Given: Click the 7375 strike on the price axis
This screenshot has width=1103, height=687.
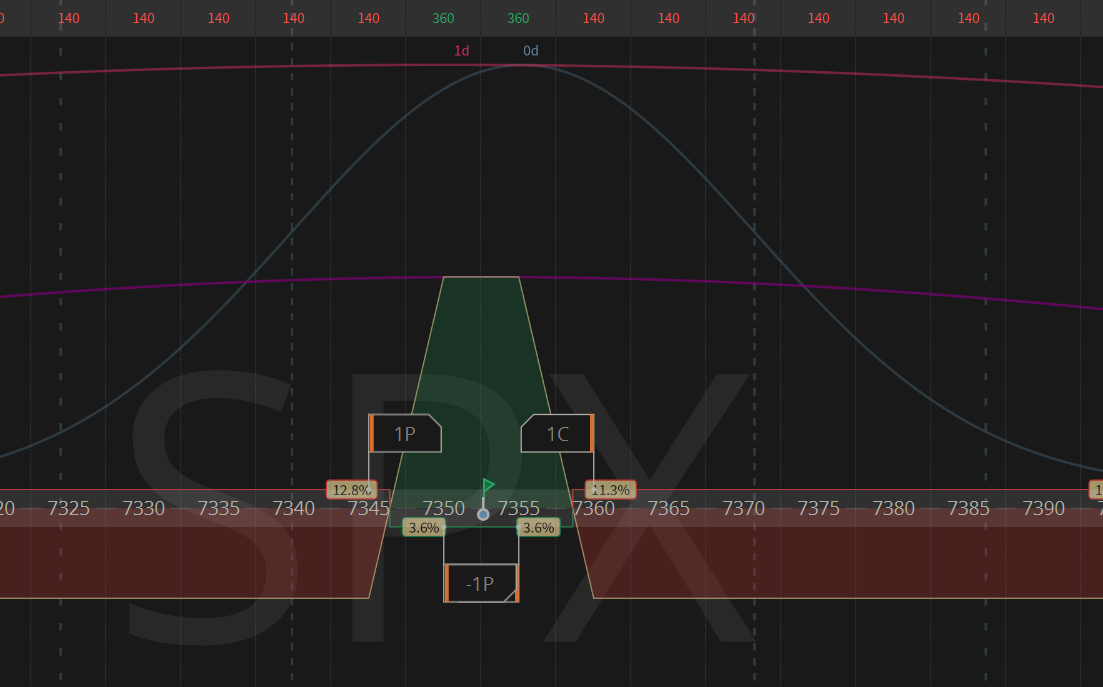Looking at the screenshot, I should click(x=819, y=508).
